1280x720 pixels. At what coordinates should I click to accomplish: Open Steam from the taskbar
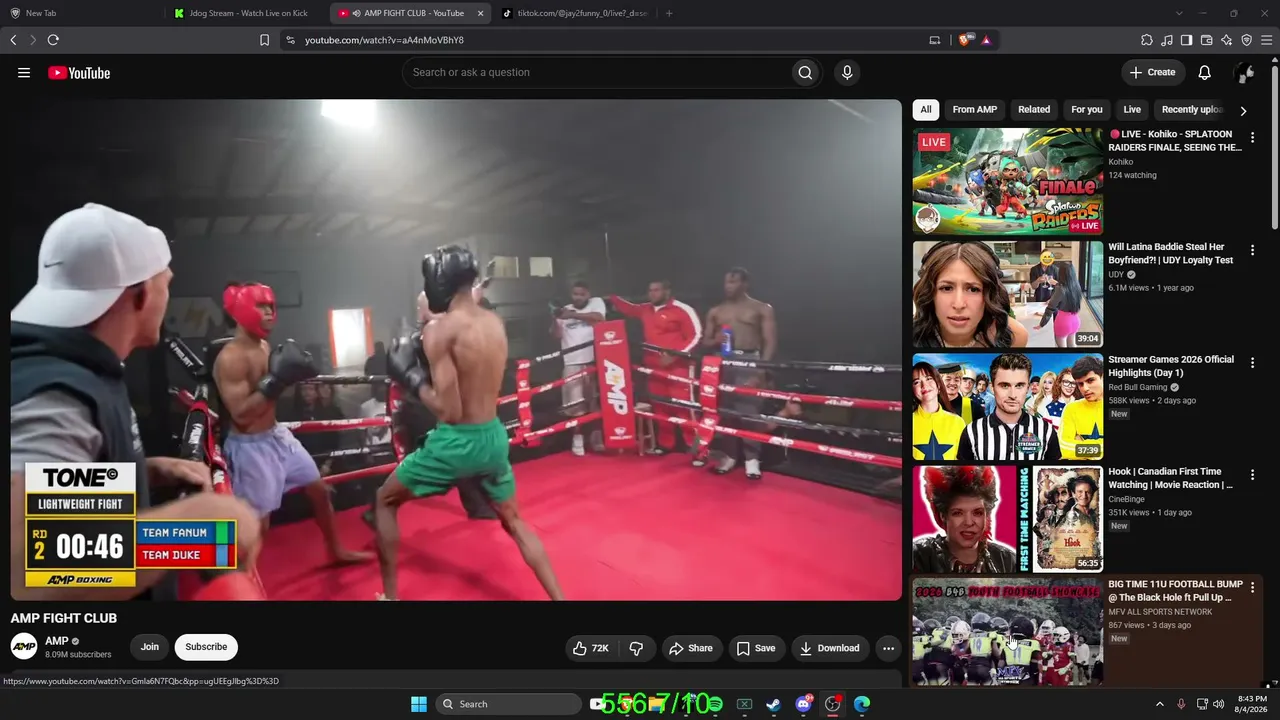(773, 704)
